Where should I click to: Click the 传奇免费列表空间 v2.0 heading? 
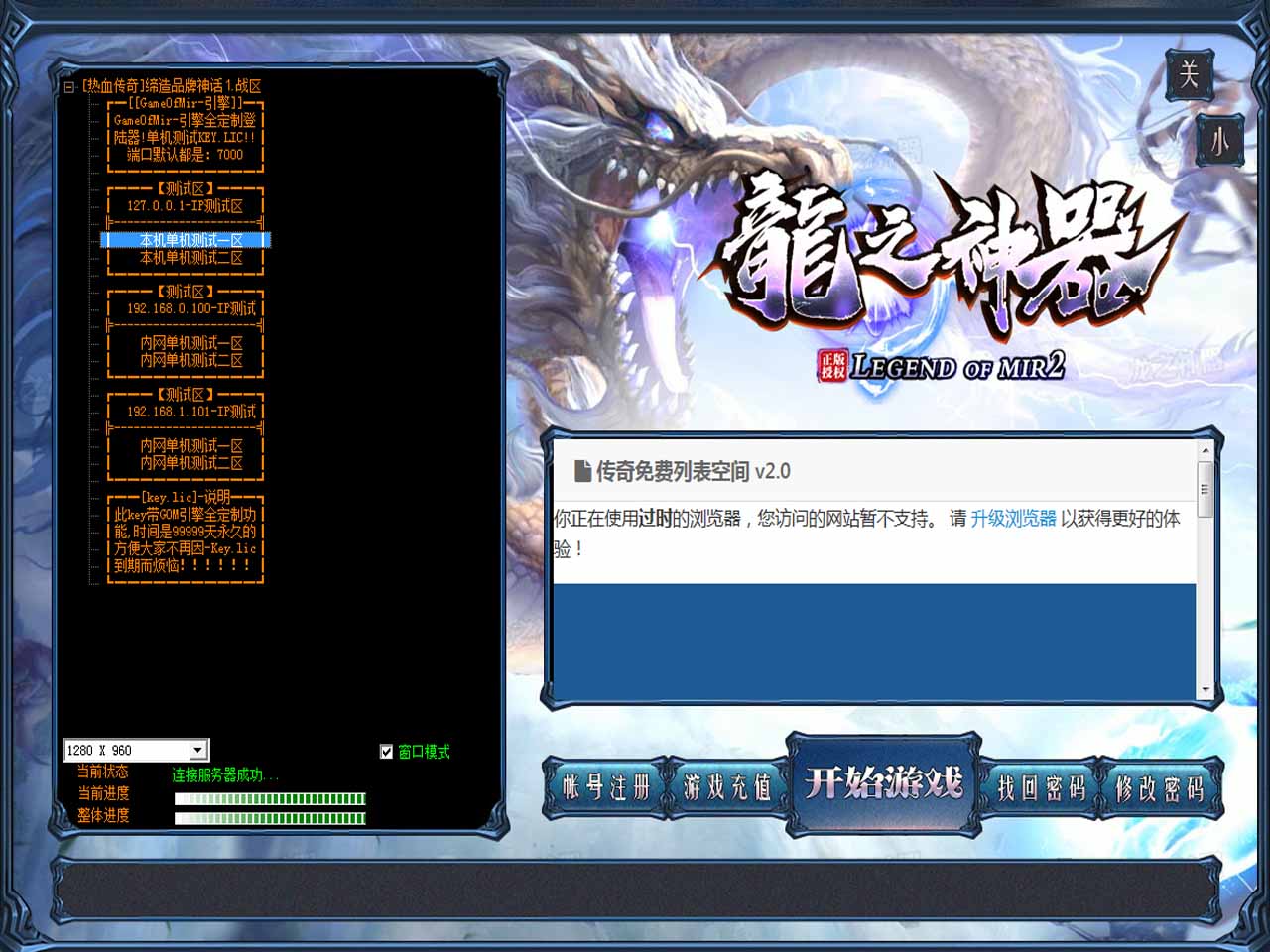693,471
